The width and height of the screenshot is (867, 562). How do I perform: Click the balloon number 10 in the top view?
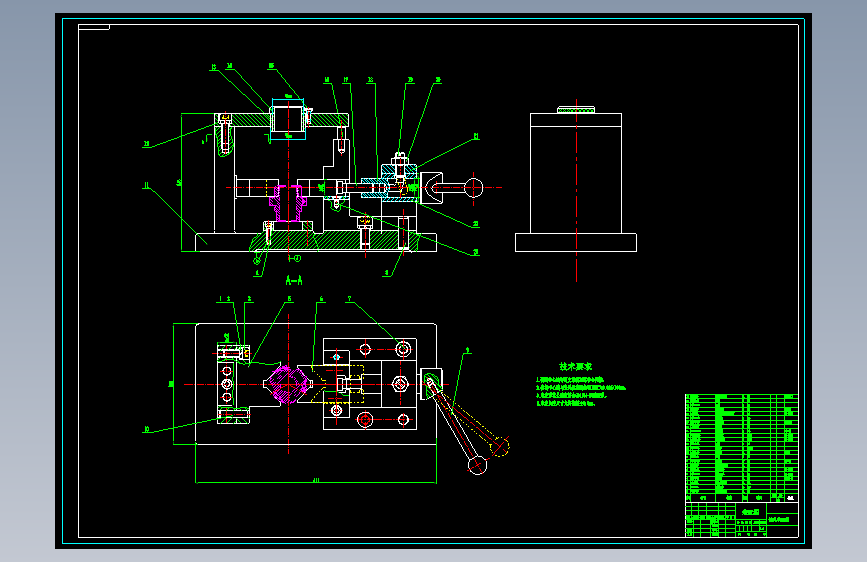147,429
